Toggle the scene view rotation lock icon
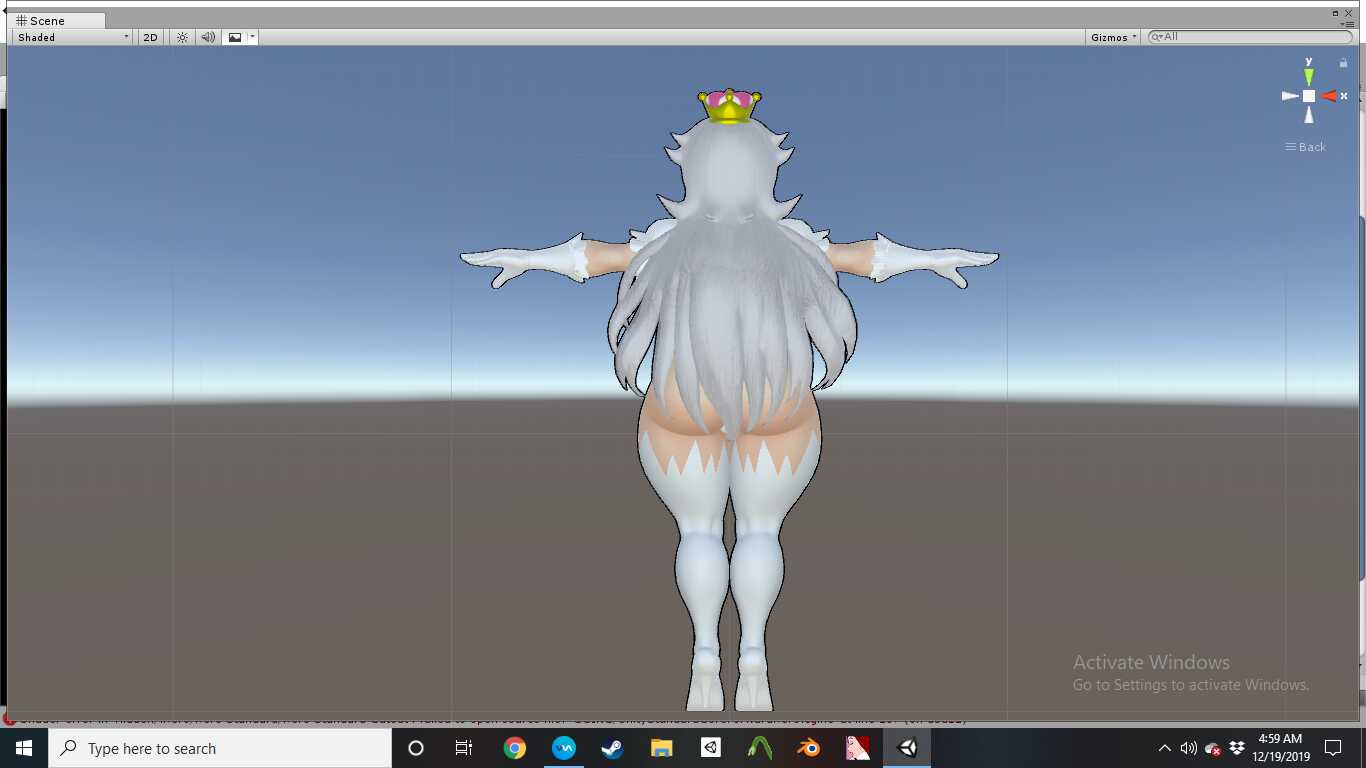The width and height of the screenshot is (1366, 768). (x=1343, y=63)
